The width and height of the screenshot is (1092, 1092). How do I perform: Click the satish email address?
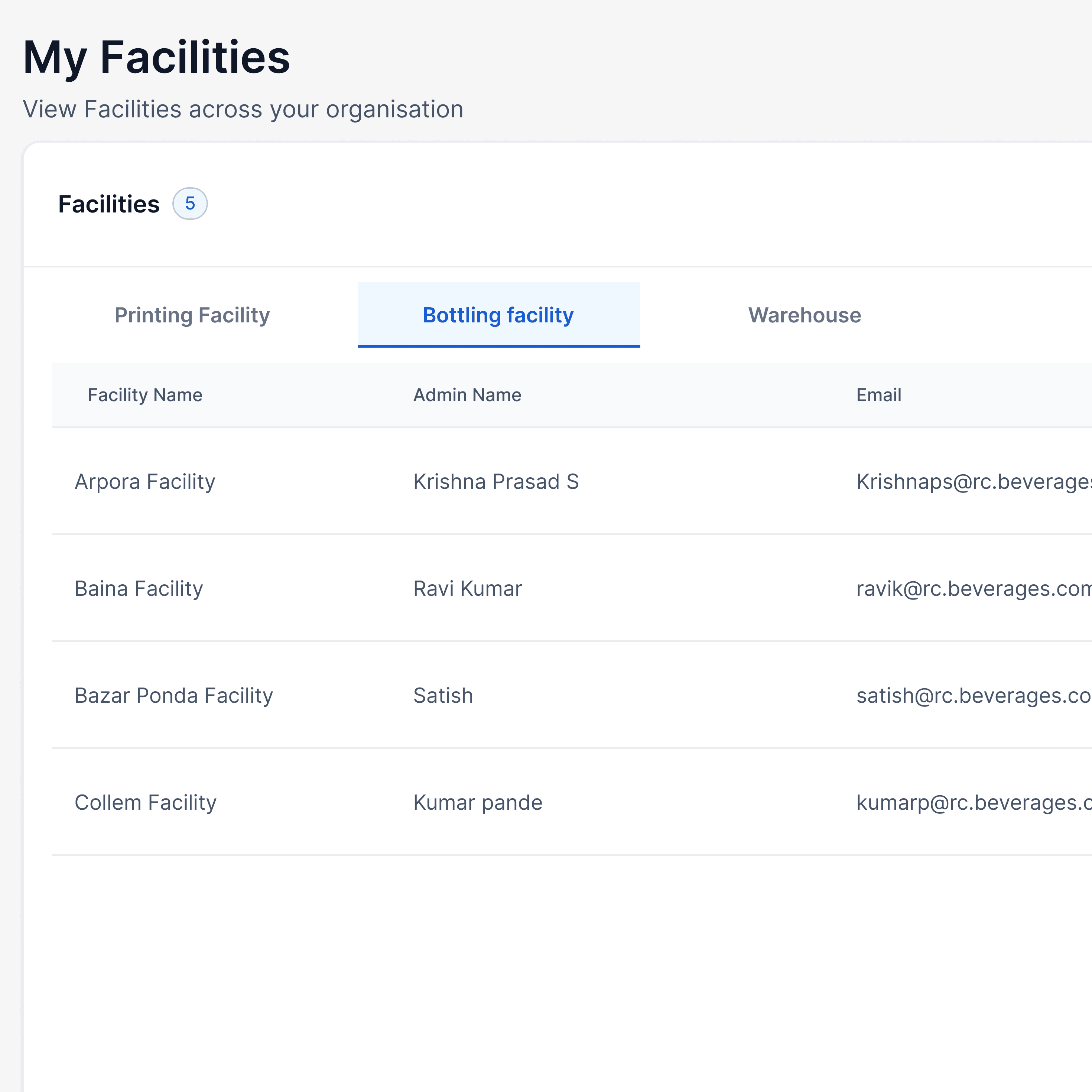pos(972,695)
